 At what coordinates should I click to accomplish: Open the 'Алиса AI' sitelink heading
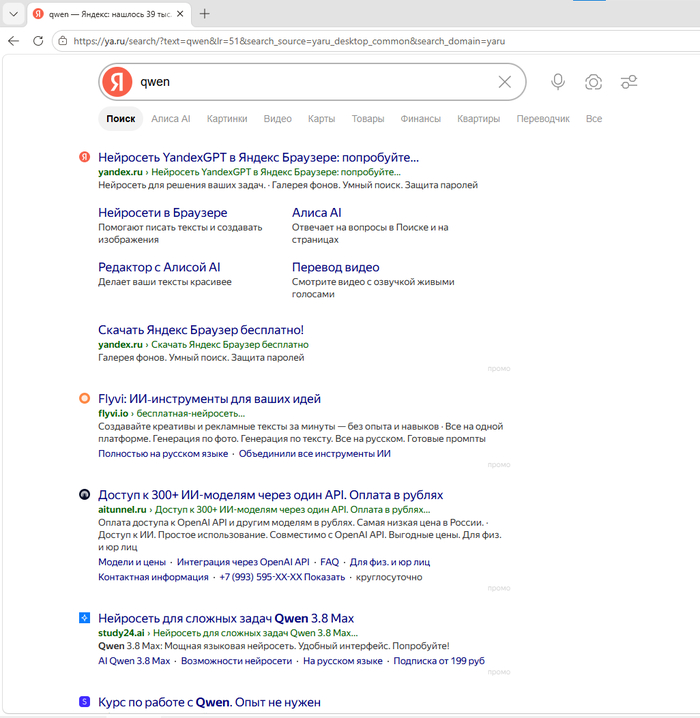tap(316, 212)
